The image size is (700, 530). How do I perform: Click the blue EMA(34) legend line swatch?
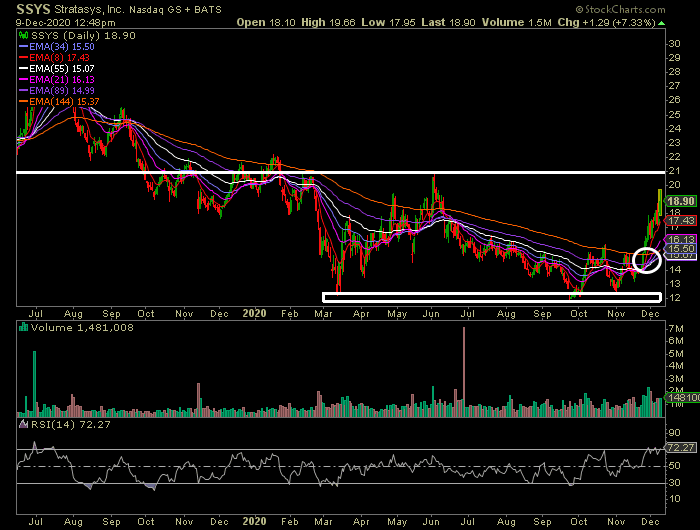tap(23, 46)
